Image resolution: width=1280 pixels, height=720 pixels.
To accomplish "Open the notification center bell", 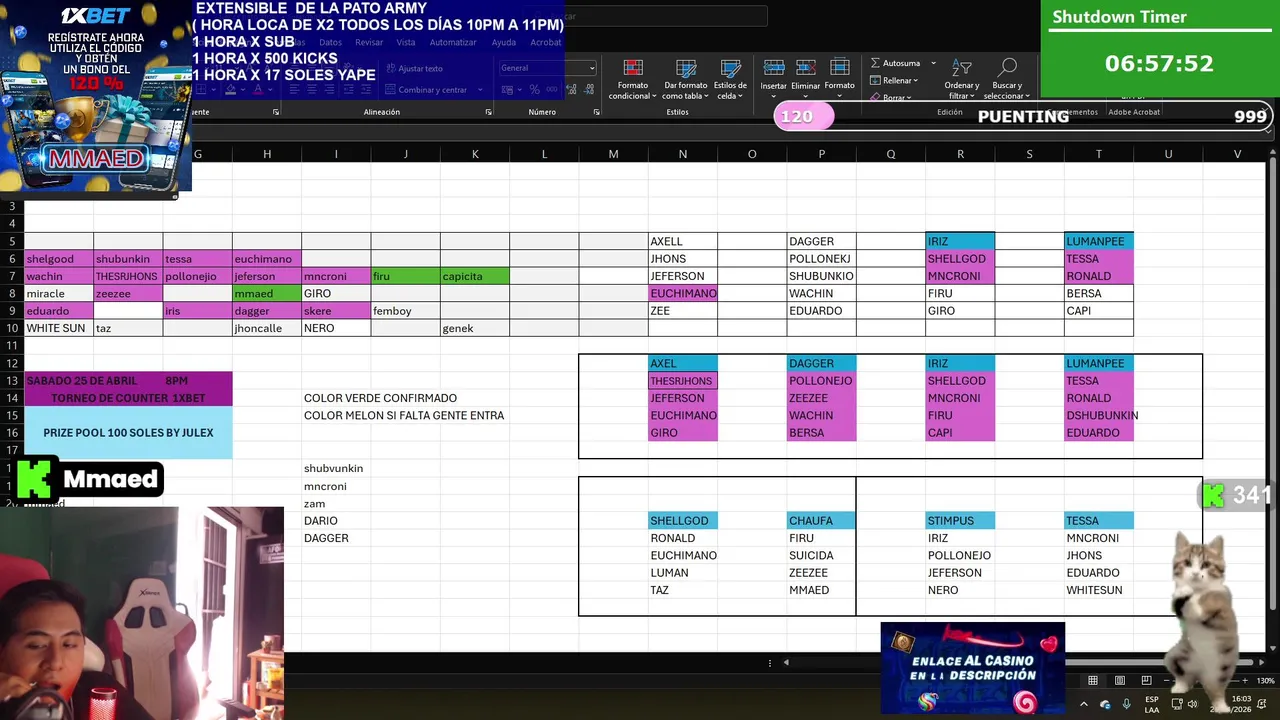I will coord(1264,704).
